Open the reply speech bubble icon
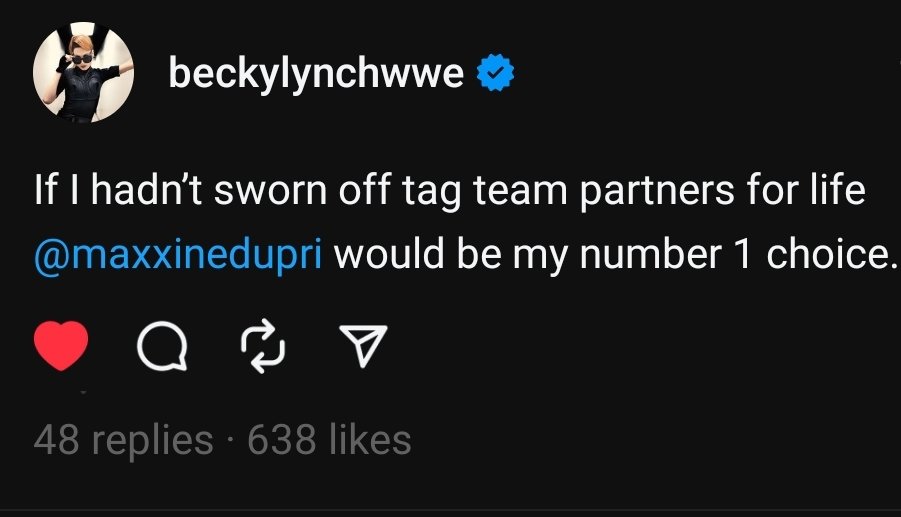901x517 pixels. click(162, 345)
